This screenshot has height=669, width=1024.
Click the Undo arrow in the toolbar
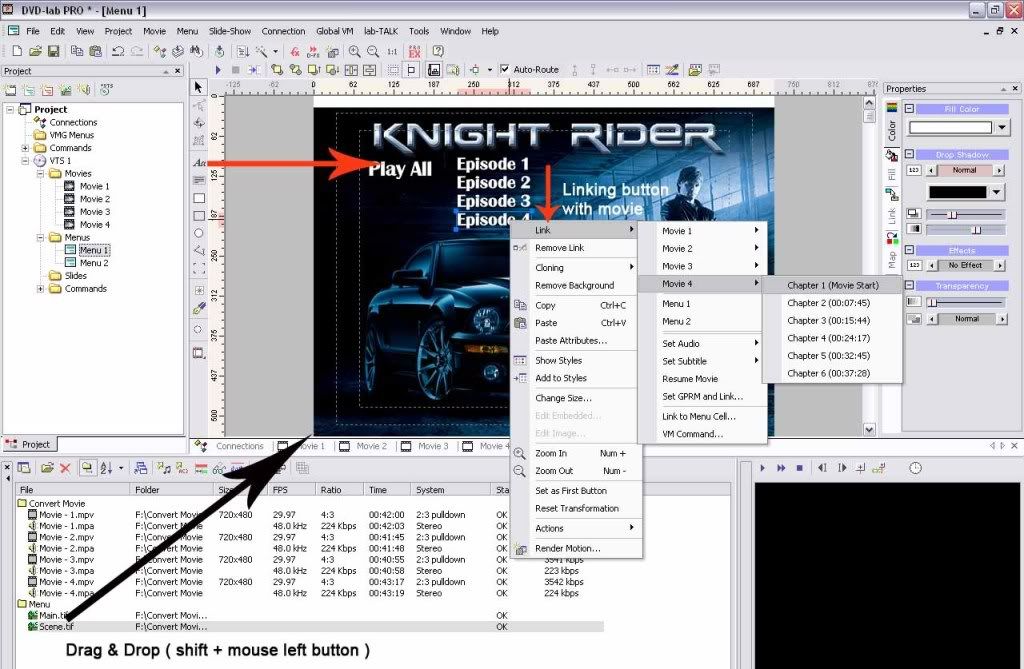pyautogui.click(x=118, y=51)
